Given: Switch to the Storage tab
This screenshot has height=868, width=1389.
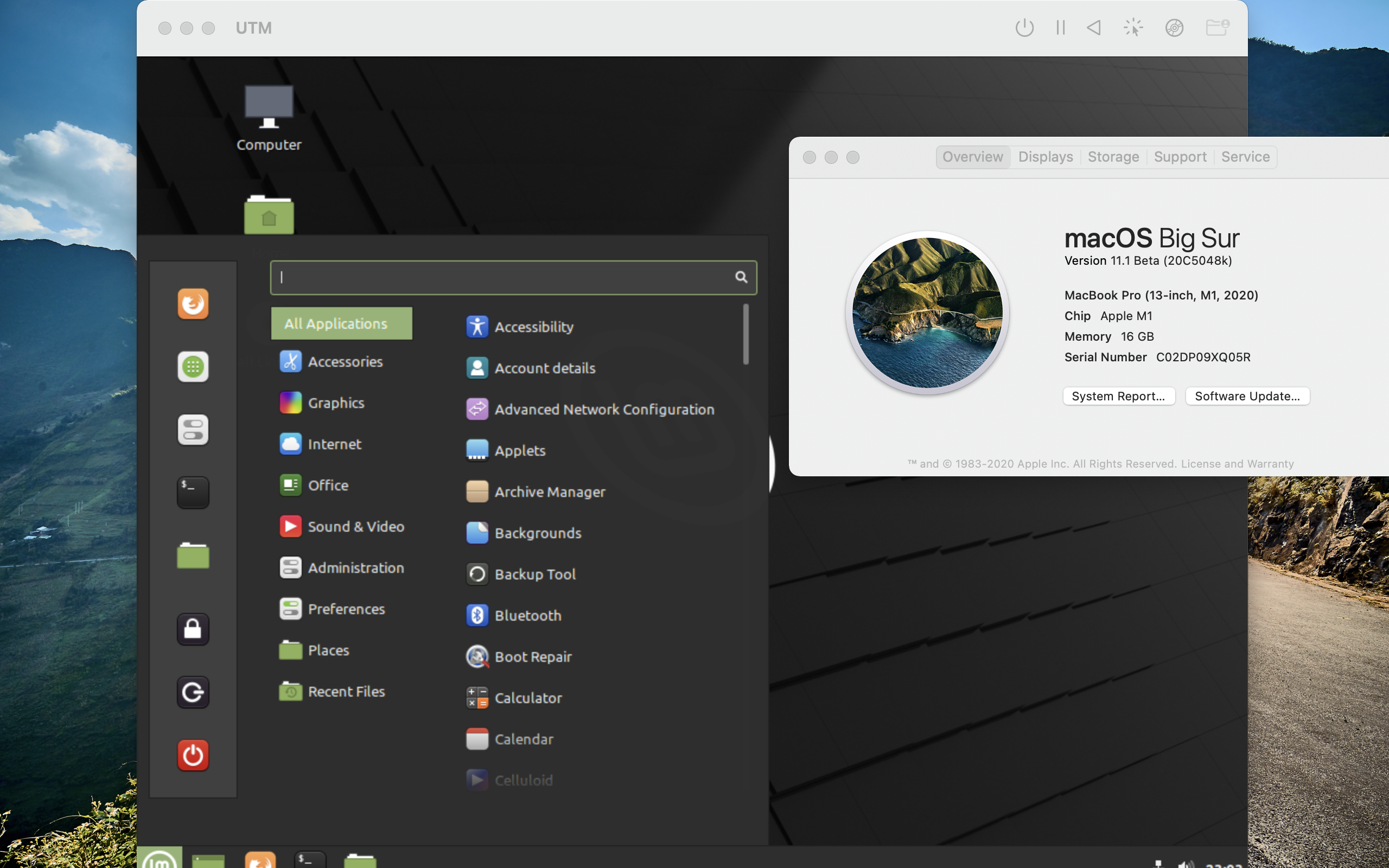Looking at the screenshot, I should tap(1113, 157).
